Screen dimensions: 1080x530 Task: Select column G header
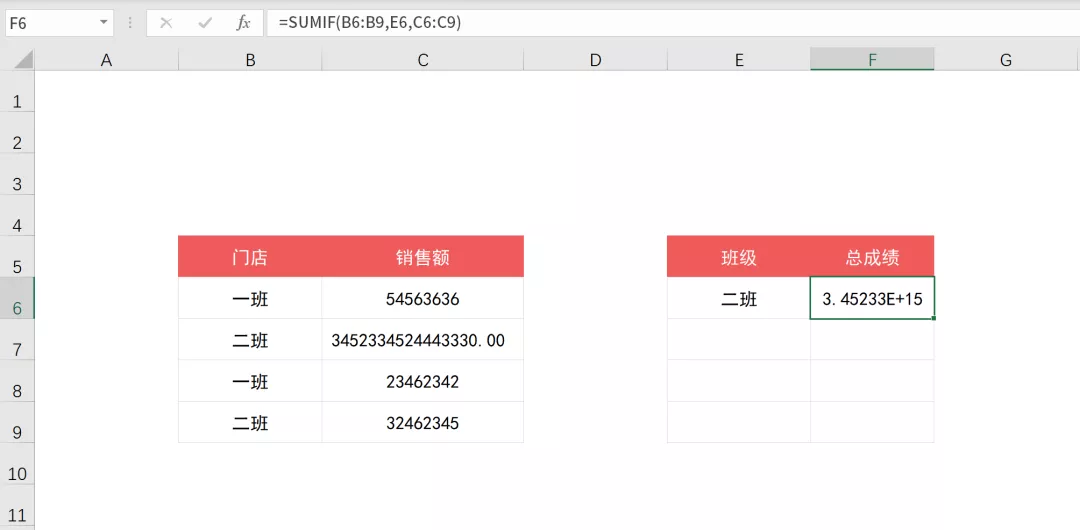pos(1006,60)
